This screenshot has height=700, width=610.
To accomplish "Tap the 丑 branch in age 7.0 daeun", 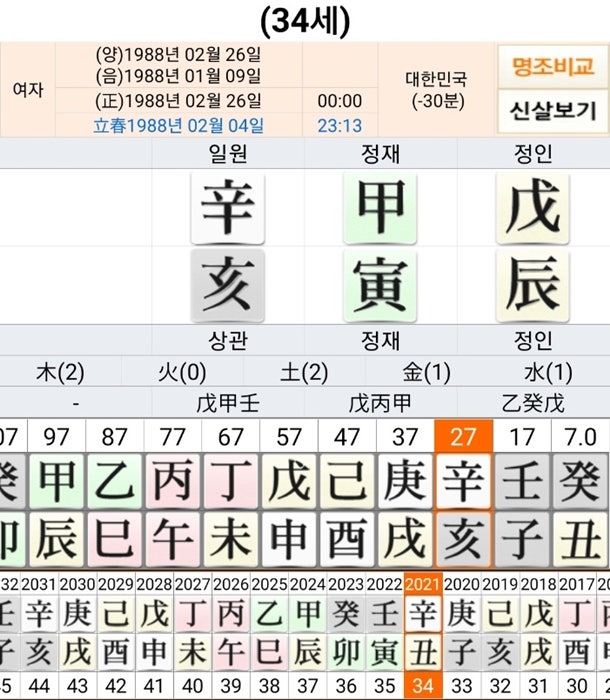I will (x=581, y=539).
